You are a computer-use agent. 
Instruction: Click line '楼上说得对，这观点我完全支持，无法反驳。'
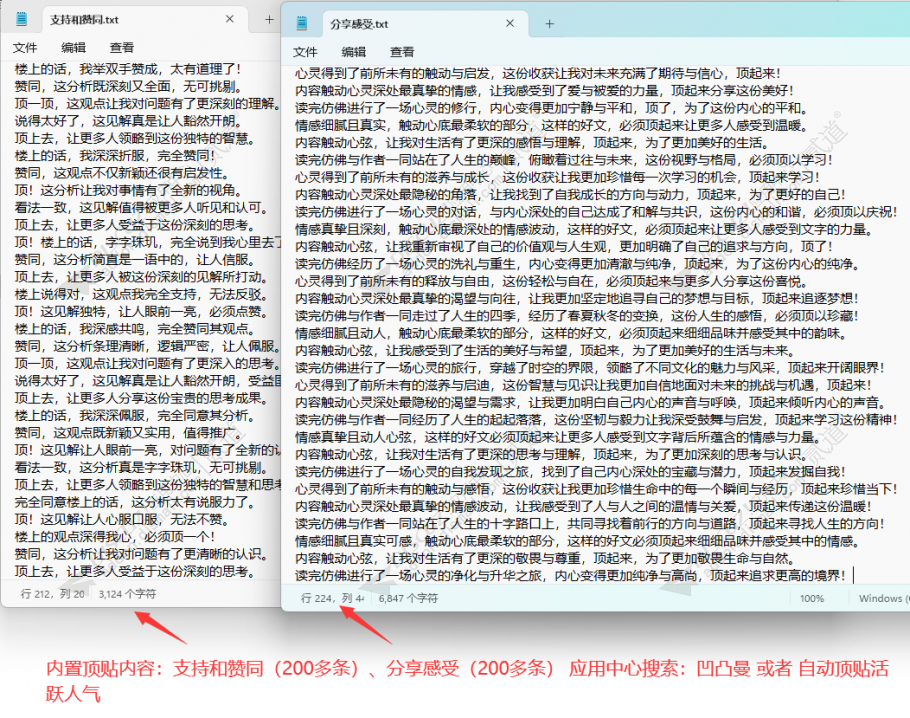pos(140,294)
